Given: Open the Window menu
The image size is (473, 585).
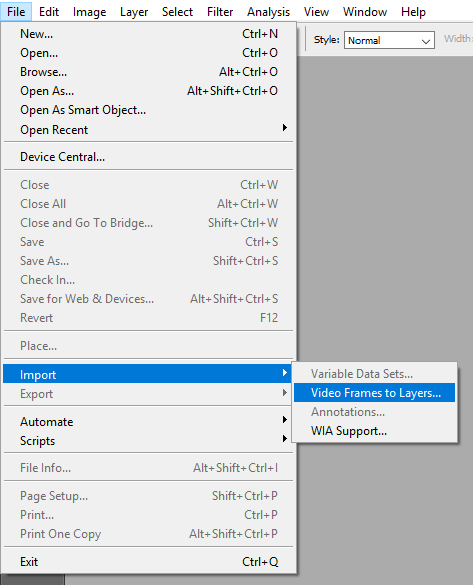Looking at the screenshot, I should click(x=365, y=12).
